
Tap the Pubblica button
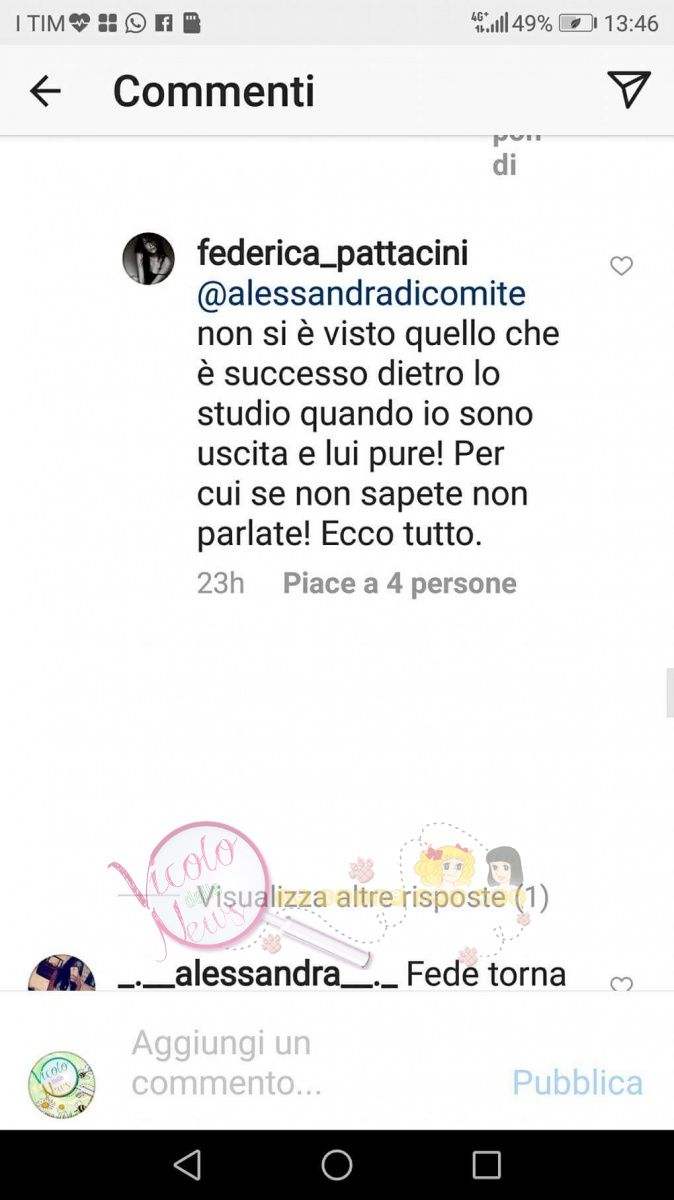pos(577,1082)
